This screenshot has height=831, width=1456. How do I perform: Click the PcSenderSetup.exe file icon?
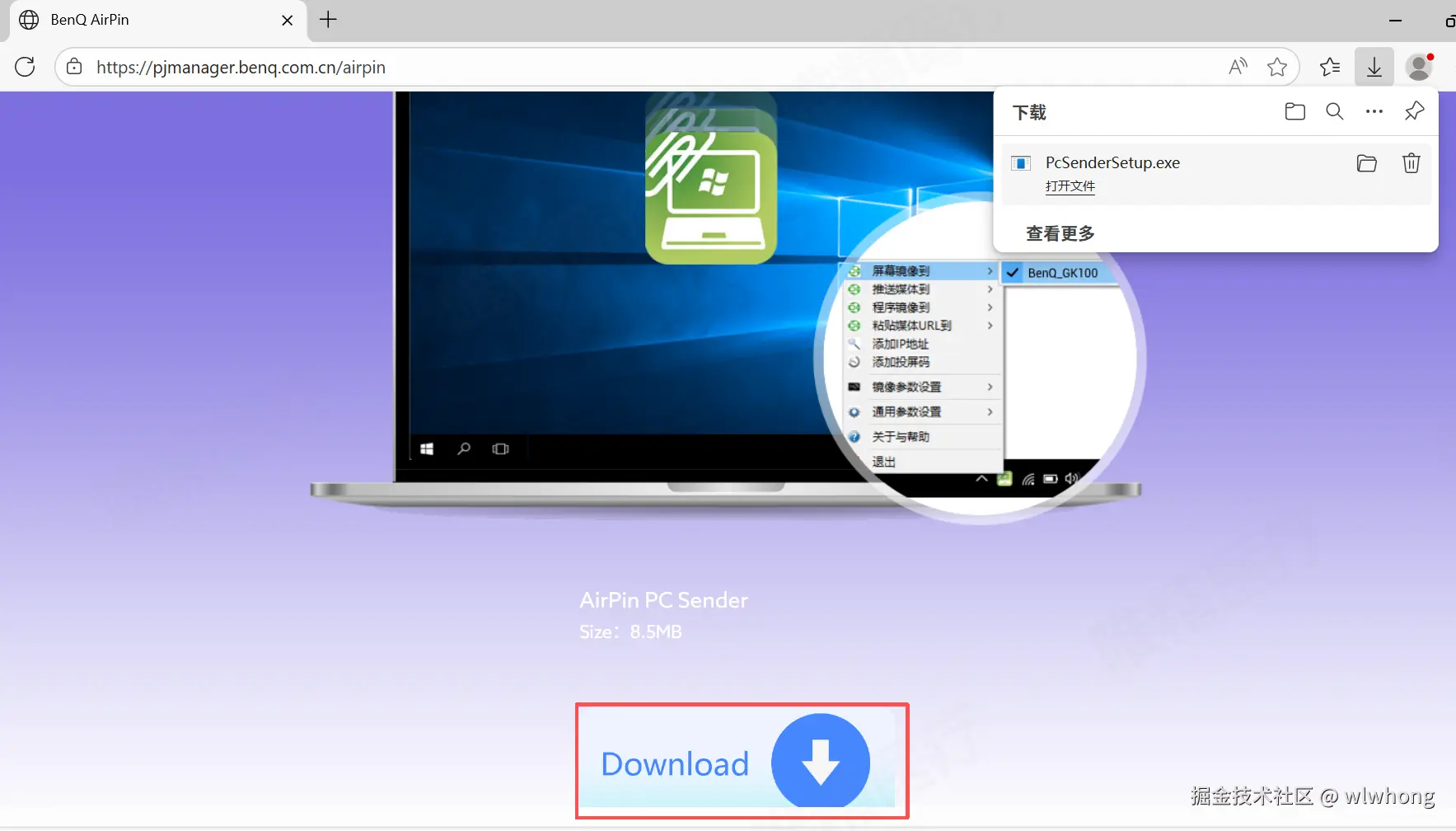pyautogui.click(x=1021, y=163)
